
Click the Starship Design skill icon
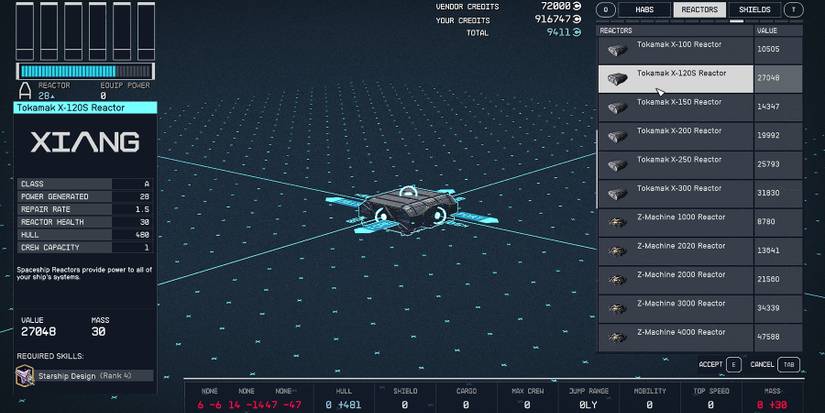tap(27, 375)
